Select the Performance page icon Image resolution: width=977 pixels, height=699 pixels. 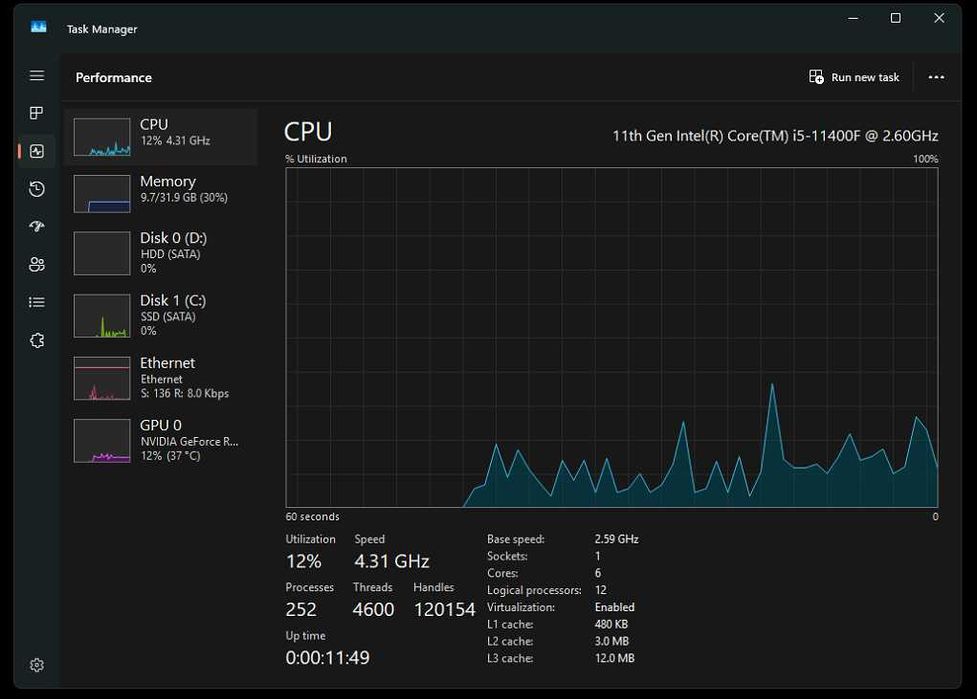click(37, 152)
